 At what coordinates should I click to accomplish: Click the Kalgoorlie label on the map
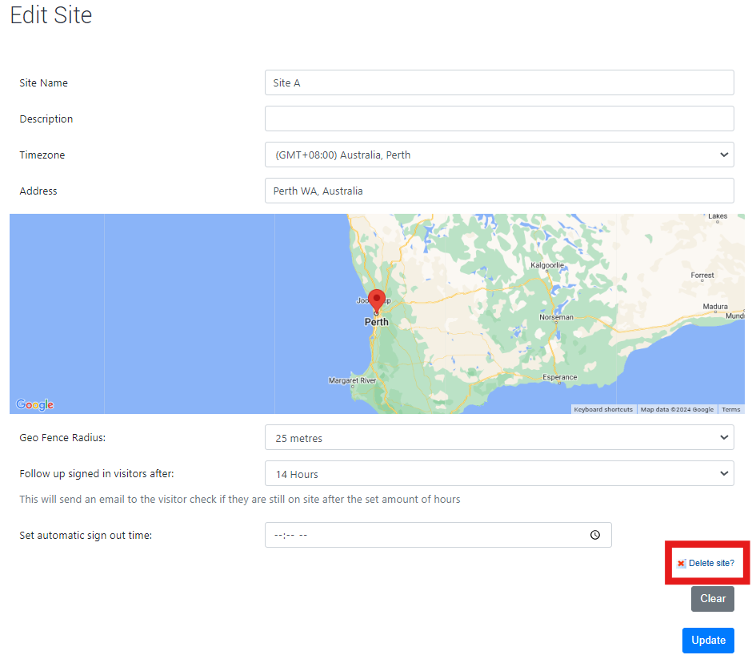[x=547, y=265]
